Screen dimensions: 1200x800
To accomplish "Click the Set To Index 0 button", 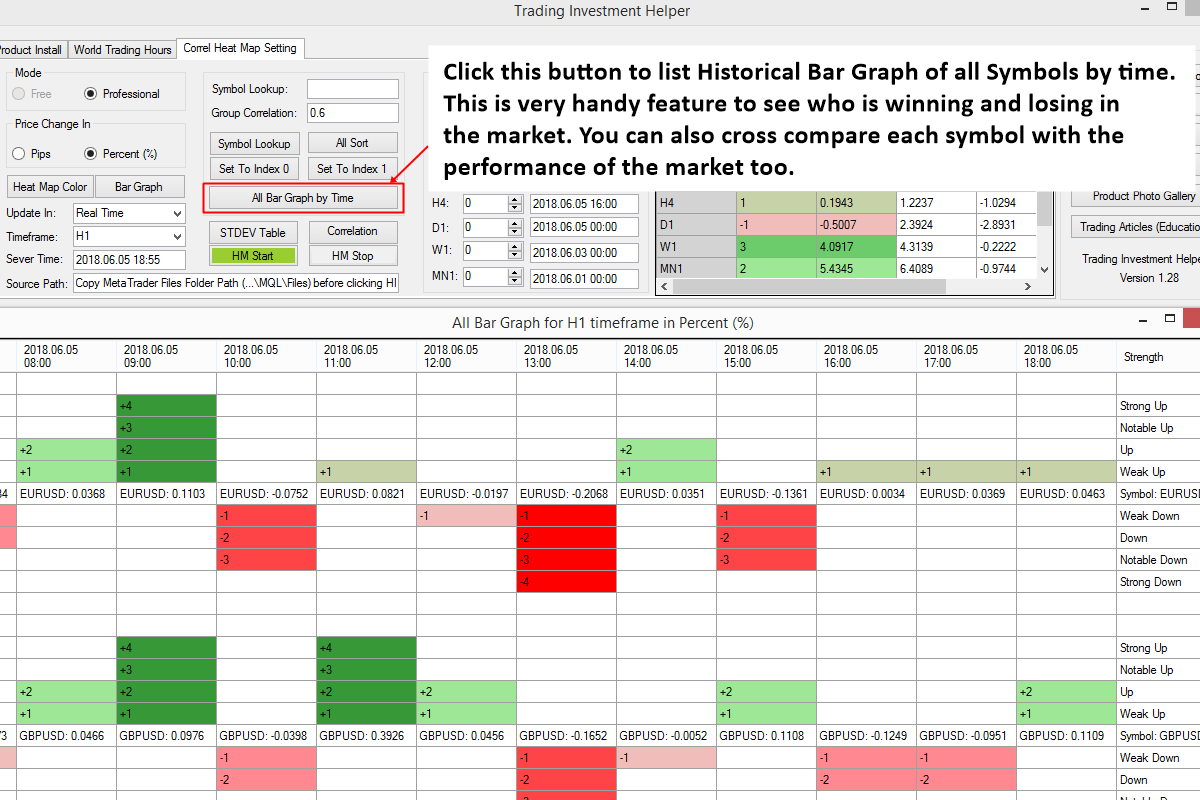I will click(254, 168).
